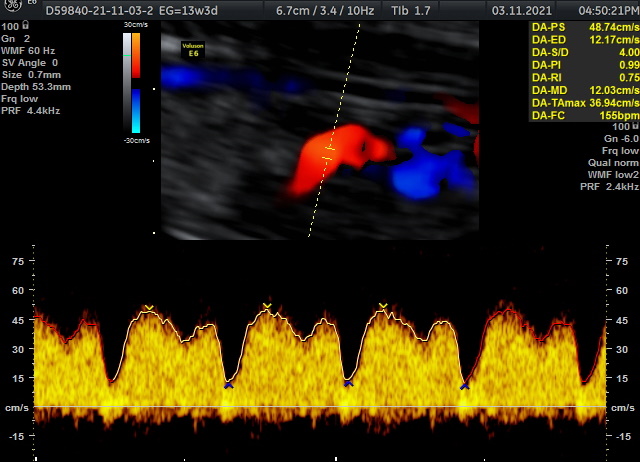Select the first yellow peak systolic marker

click(149, 308)
